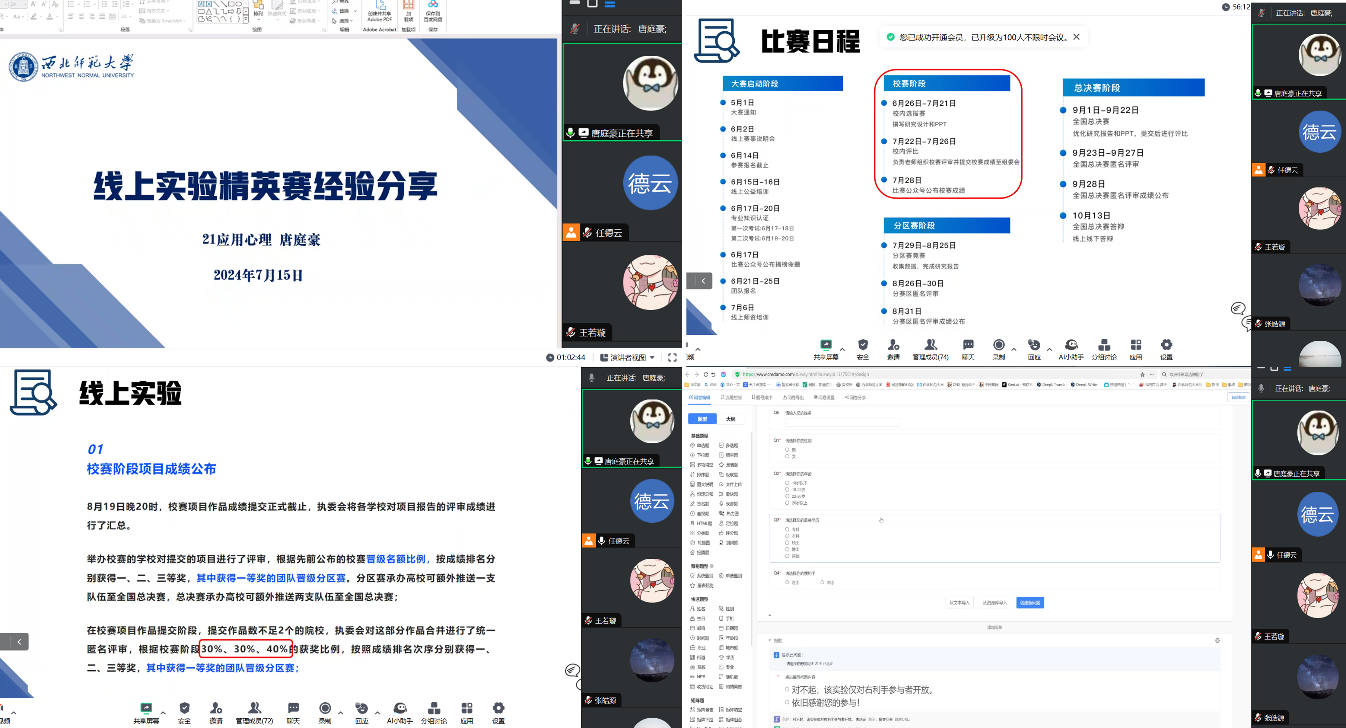Start 录制 recording in the 比赛日程 meeting toolbar

[x=998, y=346]
